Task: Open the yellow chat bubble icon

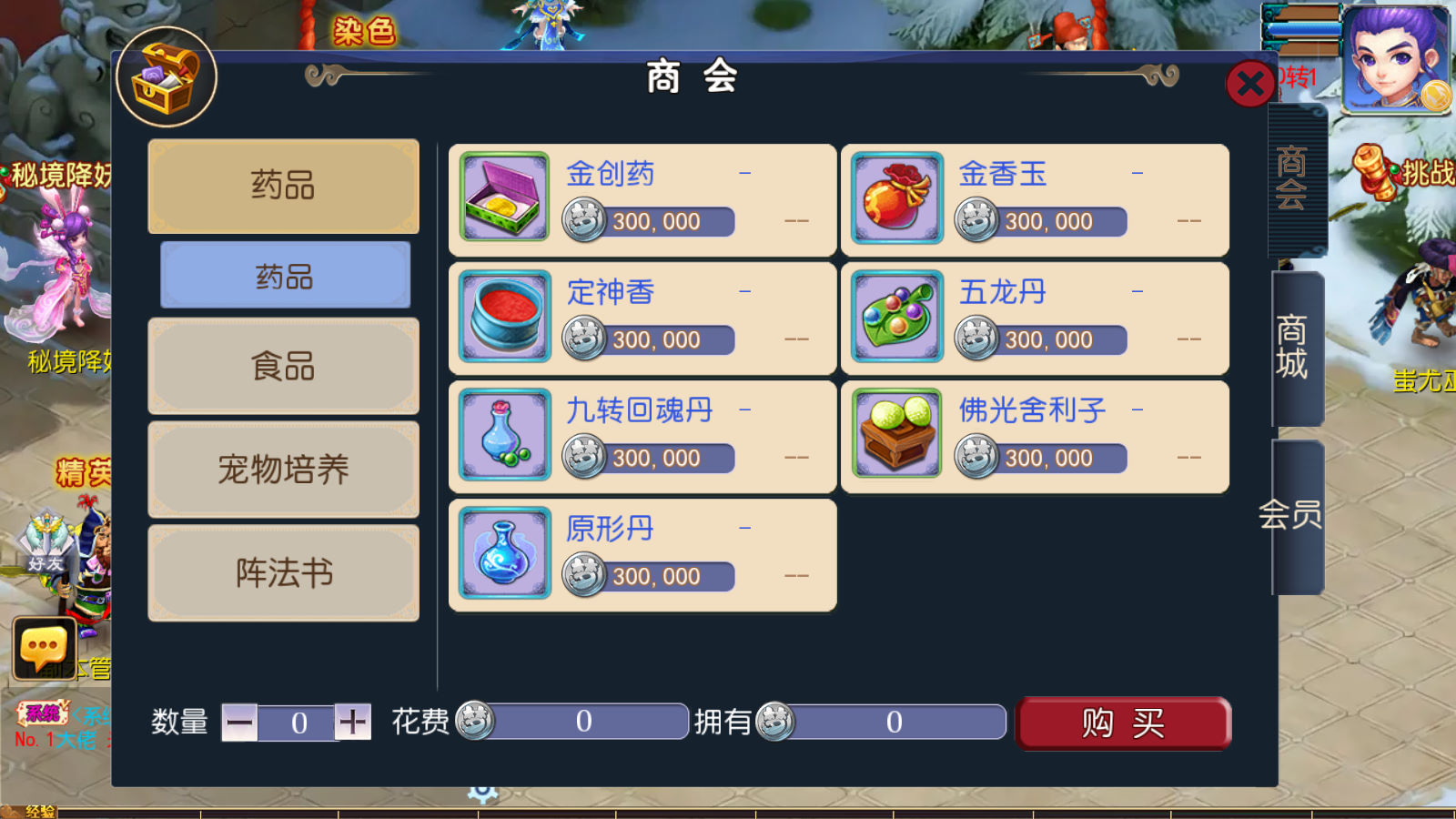Action: tap(44, 649)
